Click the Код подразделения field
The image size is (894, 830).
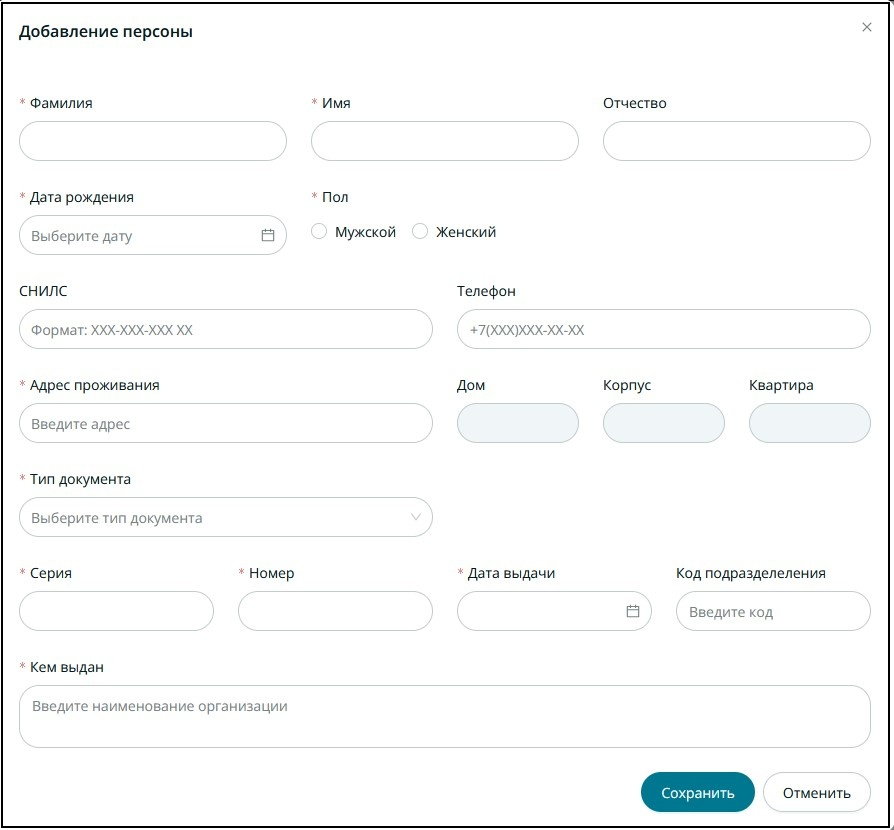(x=773, y=611)
